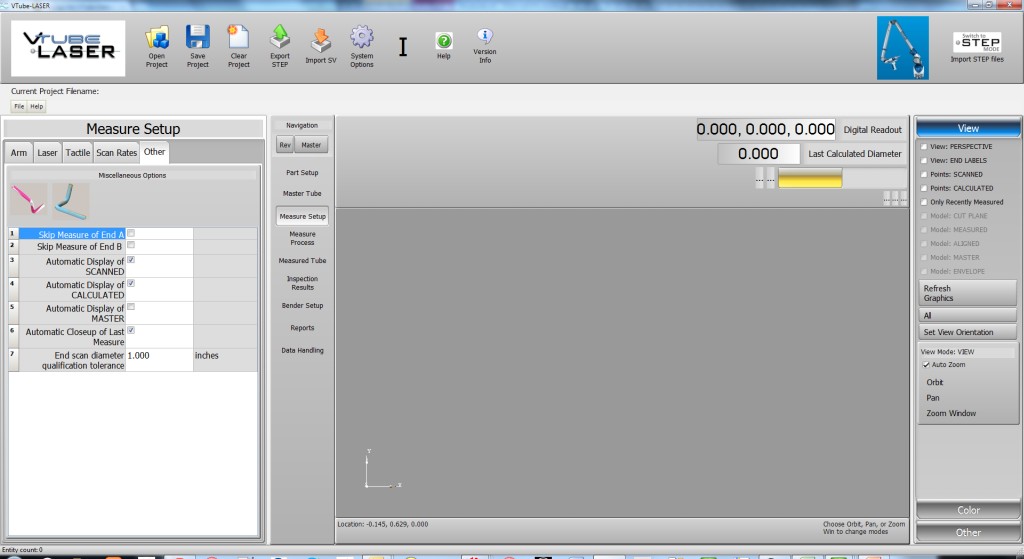Expand the Other panel at bottom right

[968, 532]
